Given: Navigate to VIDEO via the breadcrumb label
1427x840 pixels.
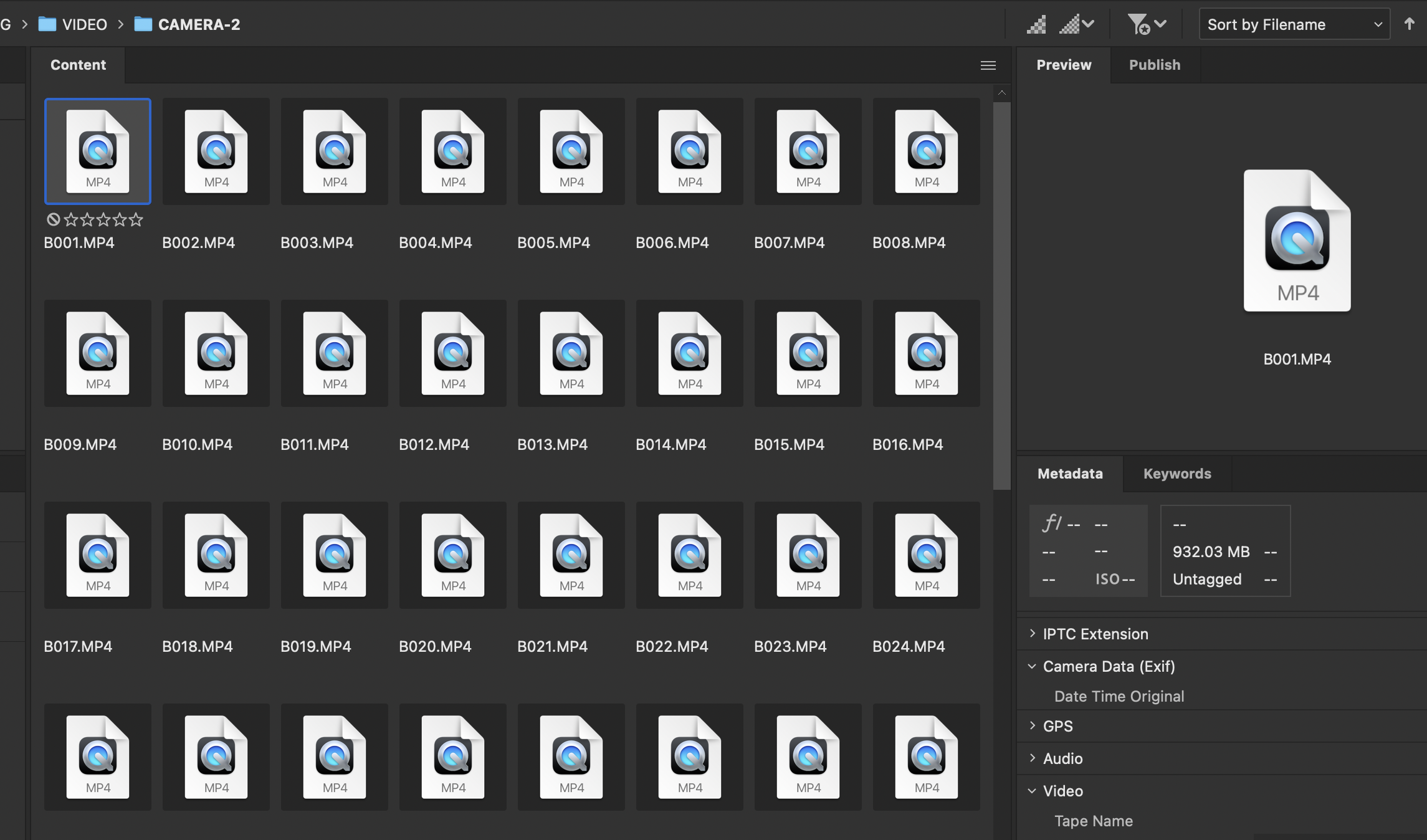Looking at the screenshot, I should click(x=85, y=24).
